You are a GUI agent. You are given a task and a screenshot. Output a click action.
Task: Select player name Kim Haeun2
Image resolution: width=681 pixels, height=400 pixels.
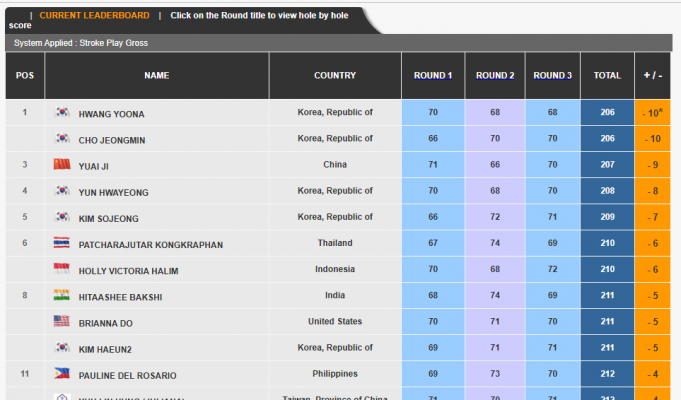[106, 348]
